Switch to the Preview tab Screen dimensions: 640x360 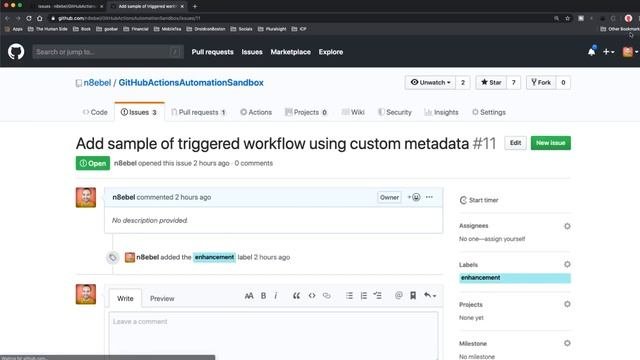(162, 298)
